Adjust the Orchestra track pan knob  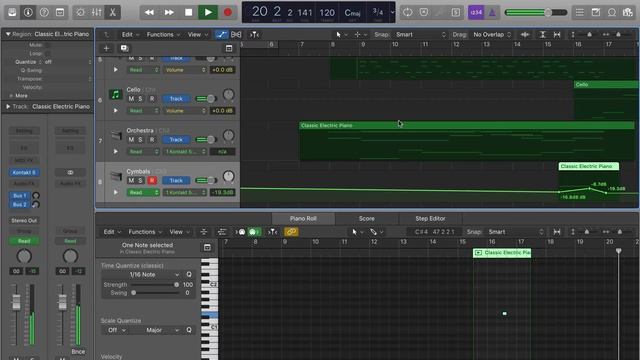229,135
